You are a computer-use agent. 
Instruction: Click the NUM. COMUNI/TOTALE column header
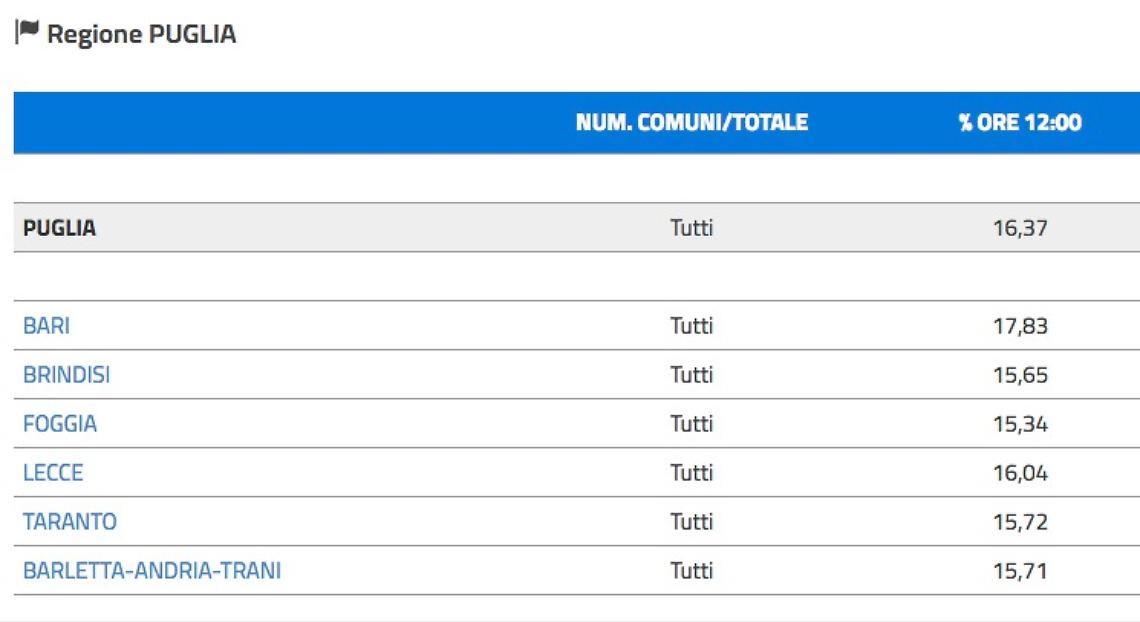point(691,122)
